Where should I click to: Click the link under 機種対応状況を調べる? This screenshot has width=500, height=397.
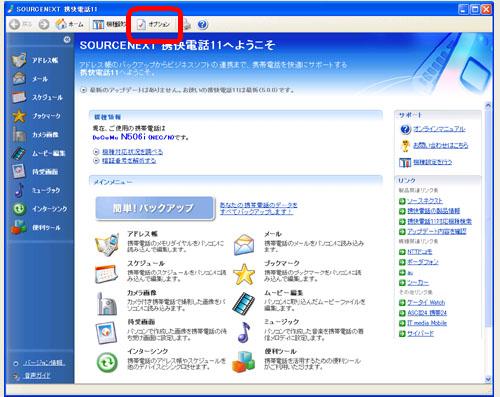pyautogui.click(x=129, y=161)
